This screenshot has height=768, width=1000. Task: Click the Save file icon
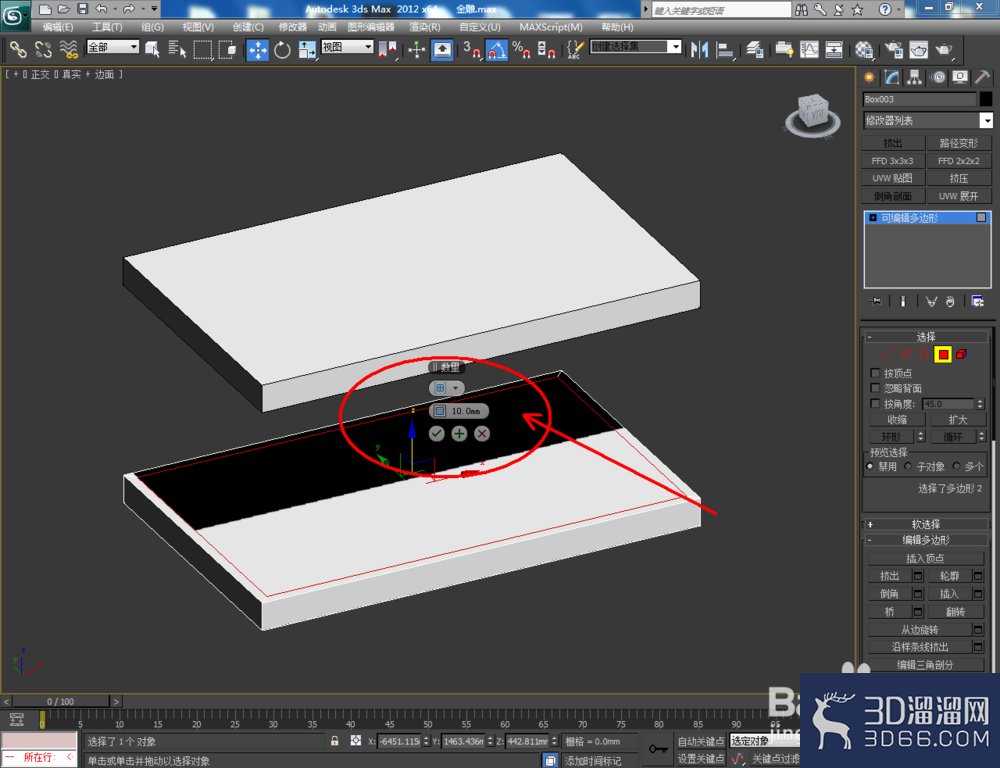pos(83,9)
